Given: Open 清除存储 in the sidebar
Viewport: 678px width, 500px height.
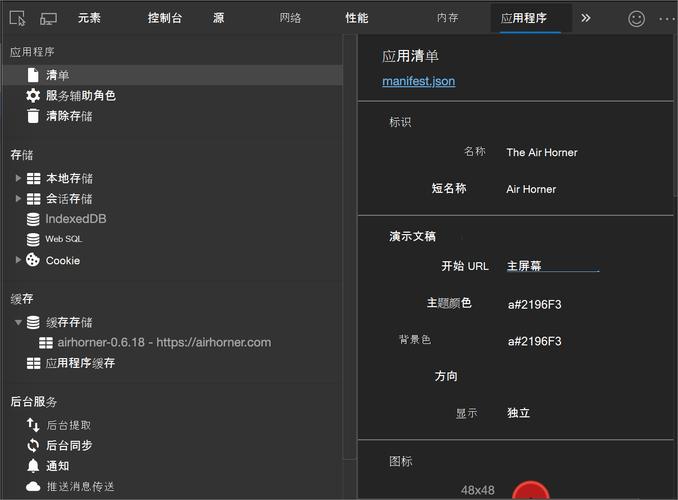Looking at the screenshot, I should point(69,116).
